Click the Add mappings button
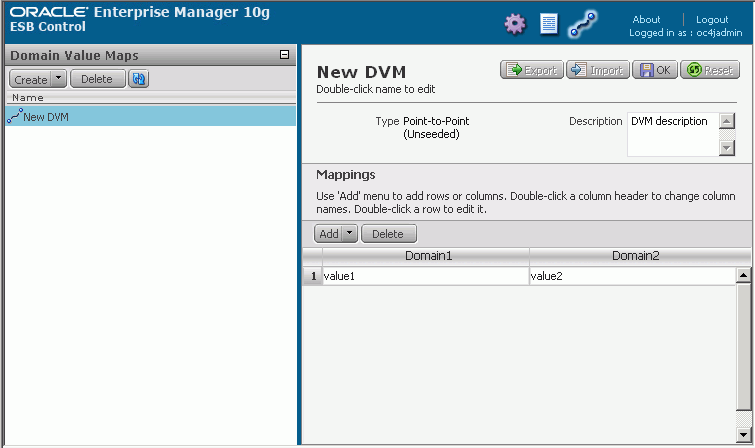The height and width of the screenshot is (448, 755). (x=328, y=234)
